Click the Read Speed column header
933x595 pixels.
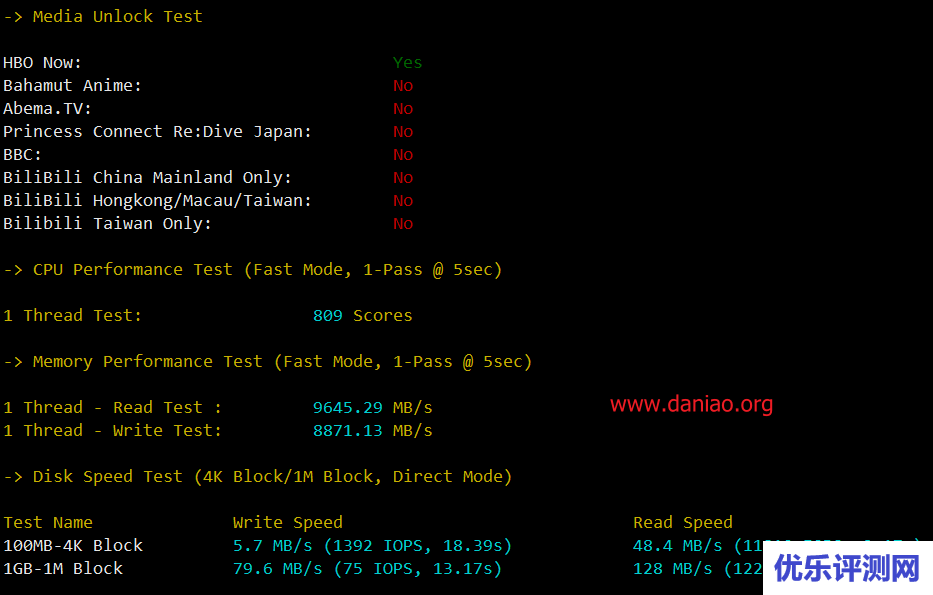682,522
